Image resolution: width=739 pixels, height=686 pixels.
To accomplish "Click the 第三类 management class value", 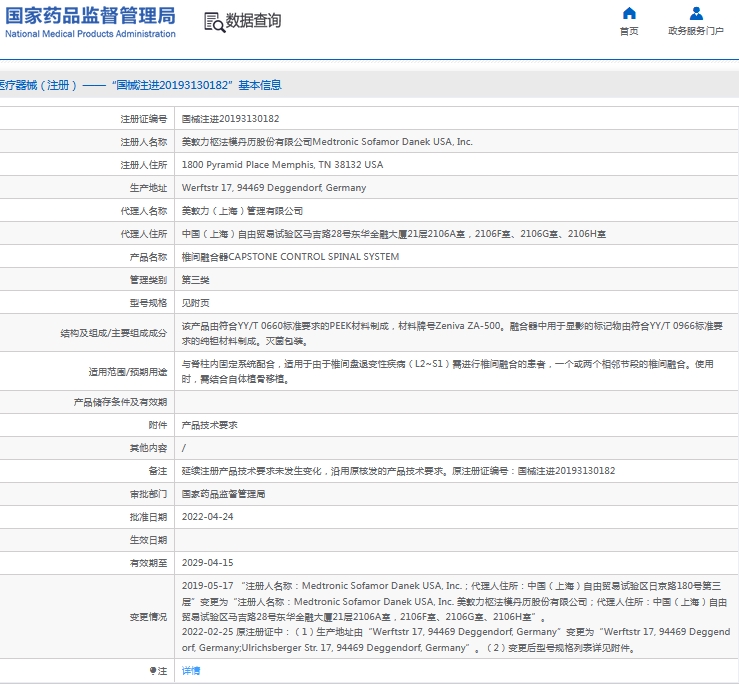I will [196, 280].
